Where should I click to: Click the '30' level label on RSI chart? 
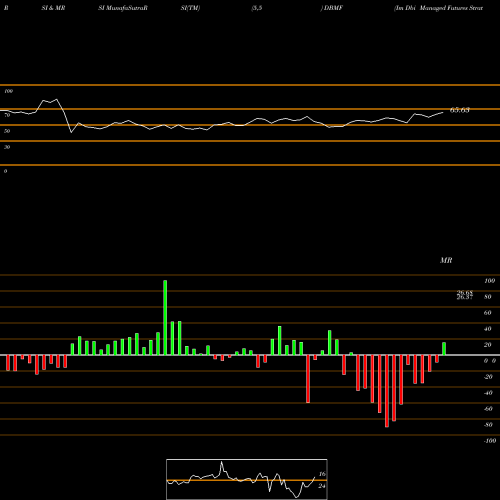click(x=7, y=147)
